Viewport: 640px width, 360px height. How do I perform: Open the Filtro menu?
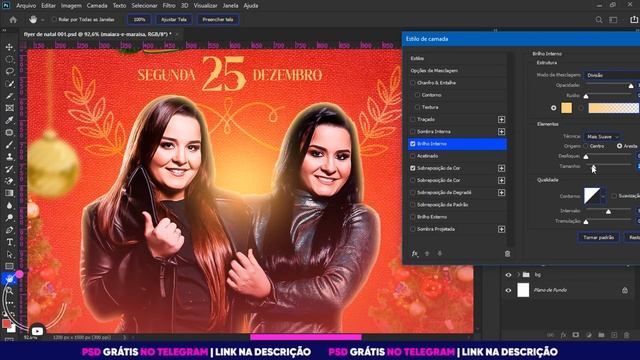pyautogui.click(x=169, y=6)
